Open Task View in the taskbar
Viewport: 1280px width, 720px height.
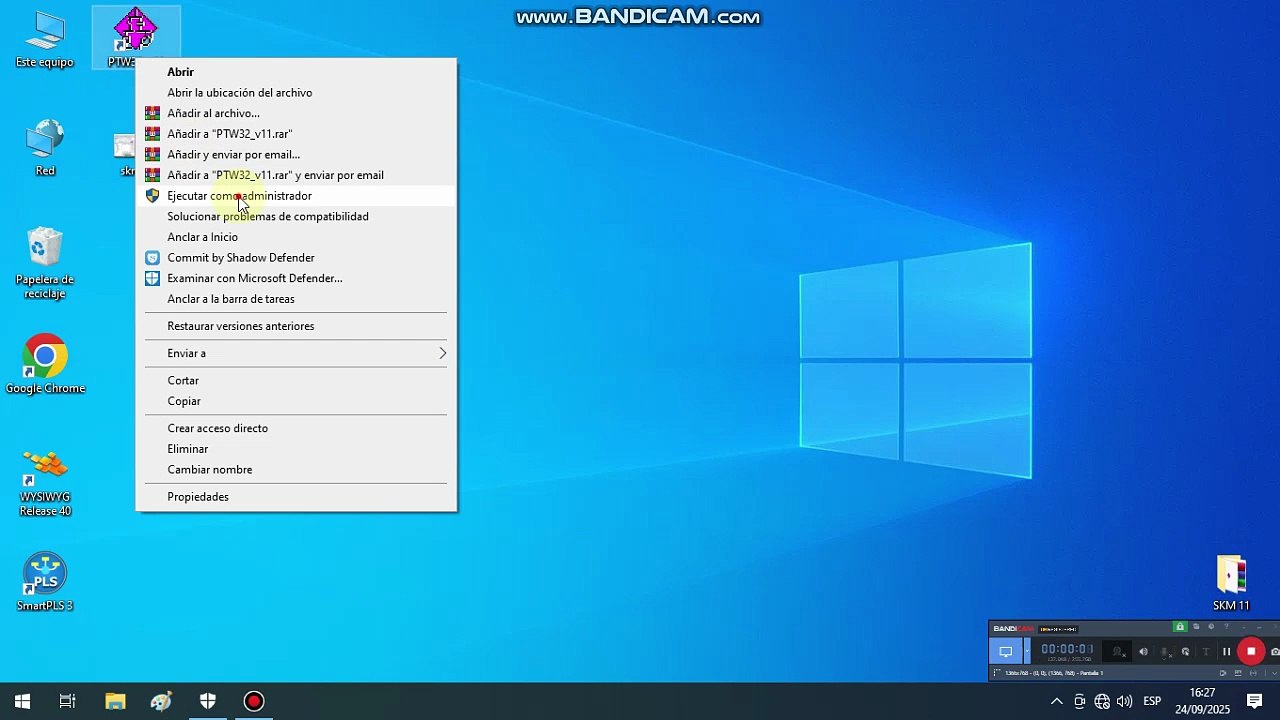[68, 701]
